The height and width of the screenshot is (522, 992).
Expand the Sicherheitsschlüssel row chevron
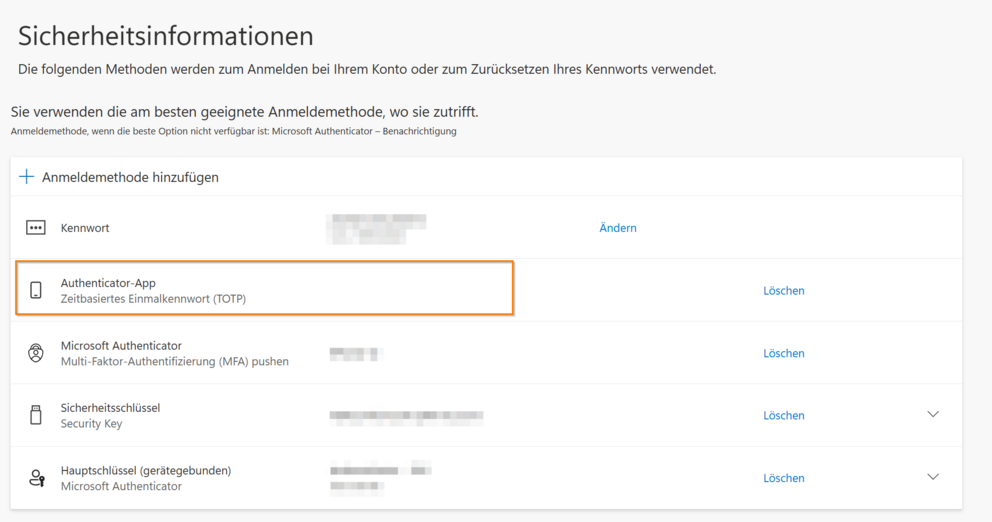[933, 415]
